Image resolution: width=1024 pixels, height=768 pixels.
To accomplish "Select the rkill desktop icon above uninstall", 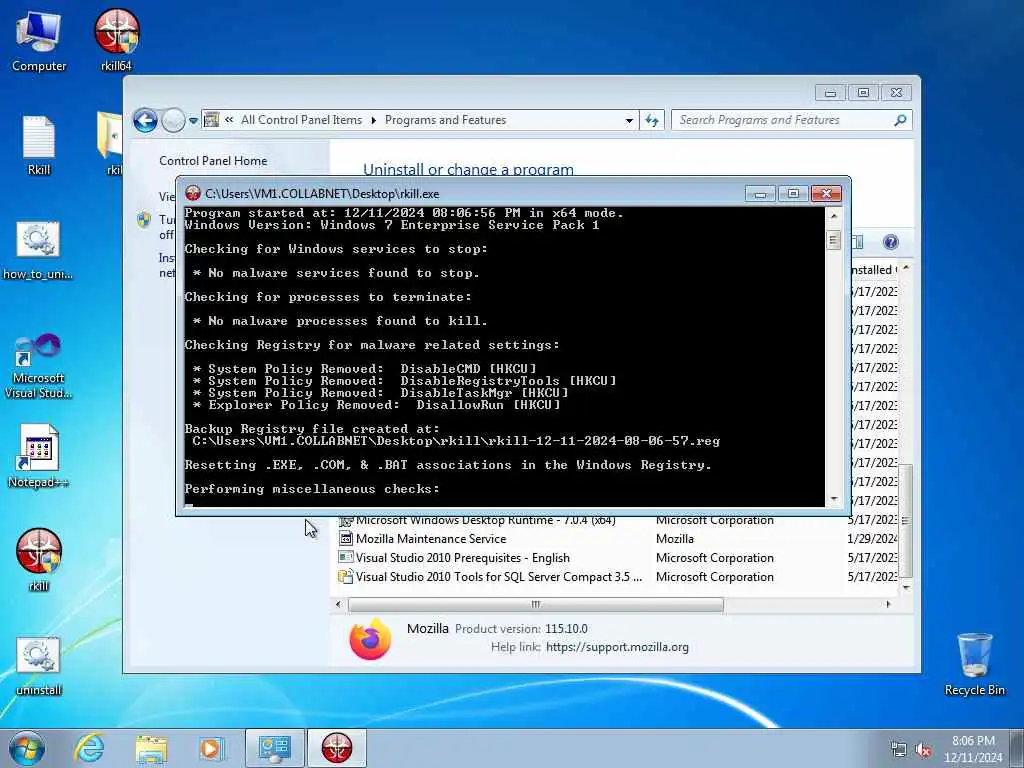I will point(39,559).
